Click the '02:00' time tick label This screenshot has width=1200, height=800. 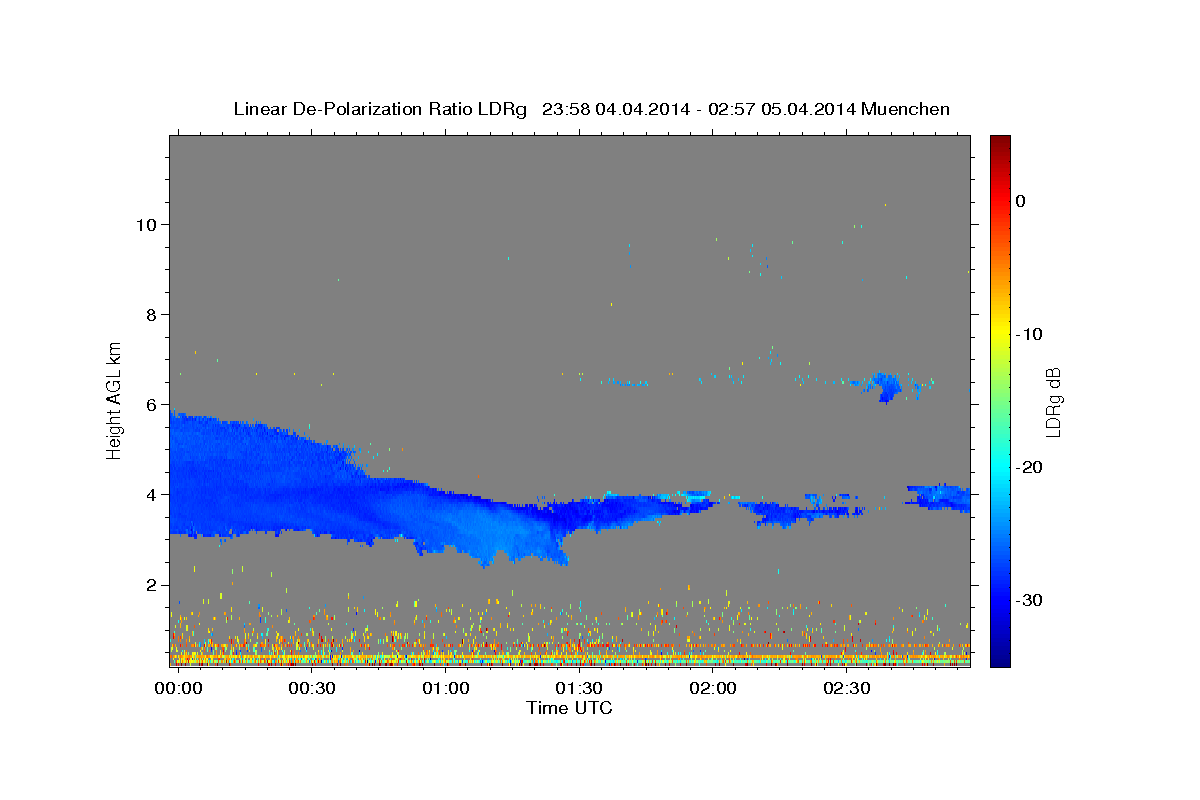[712, 690]
